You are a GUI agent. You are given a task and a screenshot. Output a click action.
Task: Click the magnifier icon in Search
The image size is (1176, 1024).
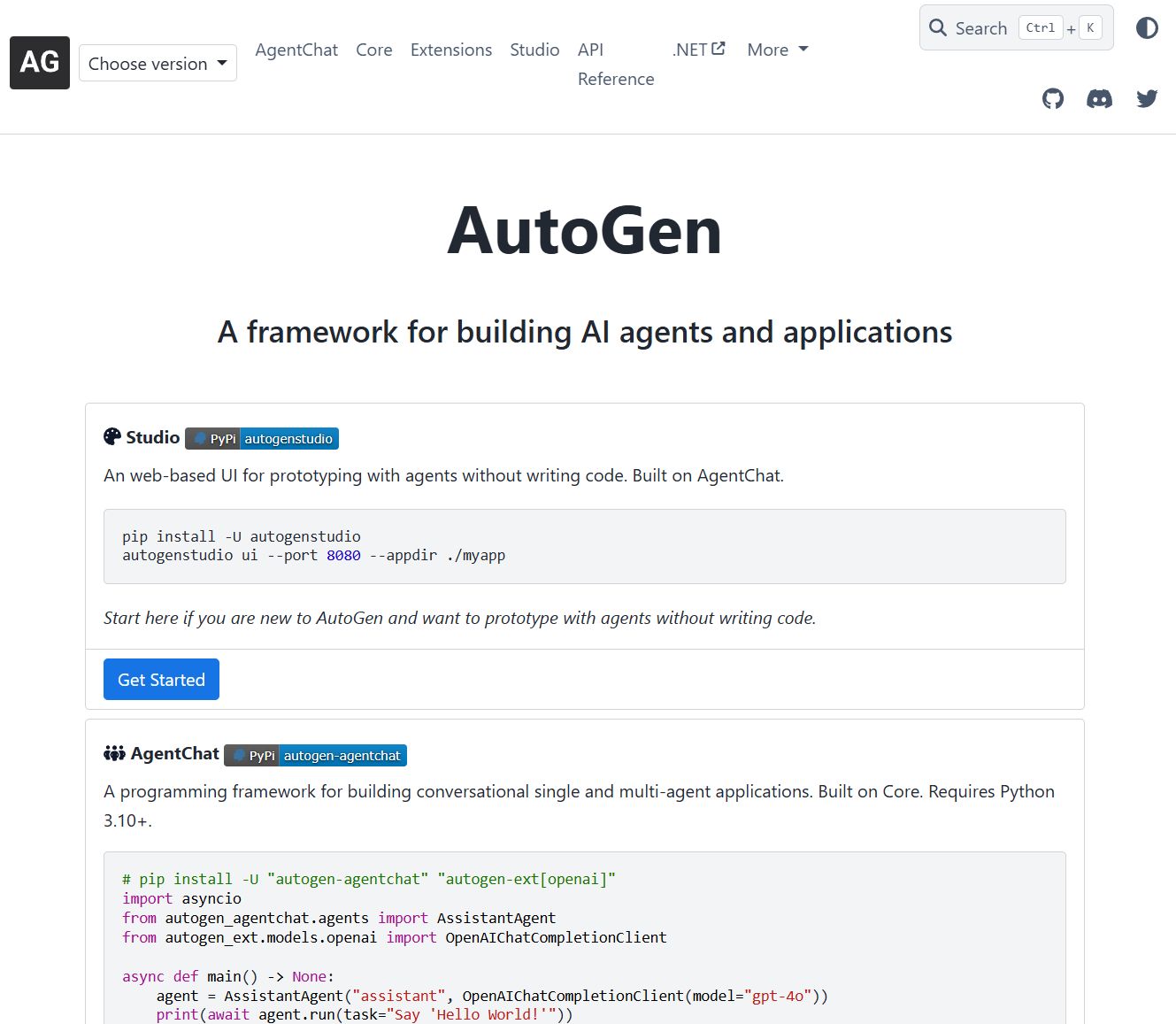[x=938, y=27]
